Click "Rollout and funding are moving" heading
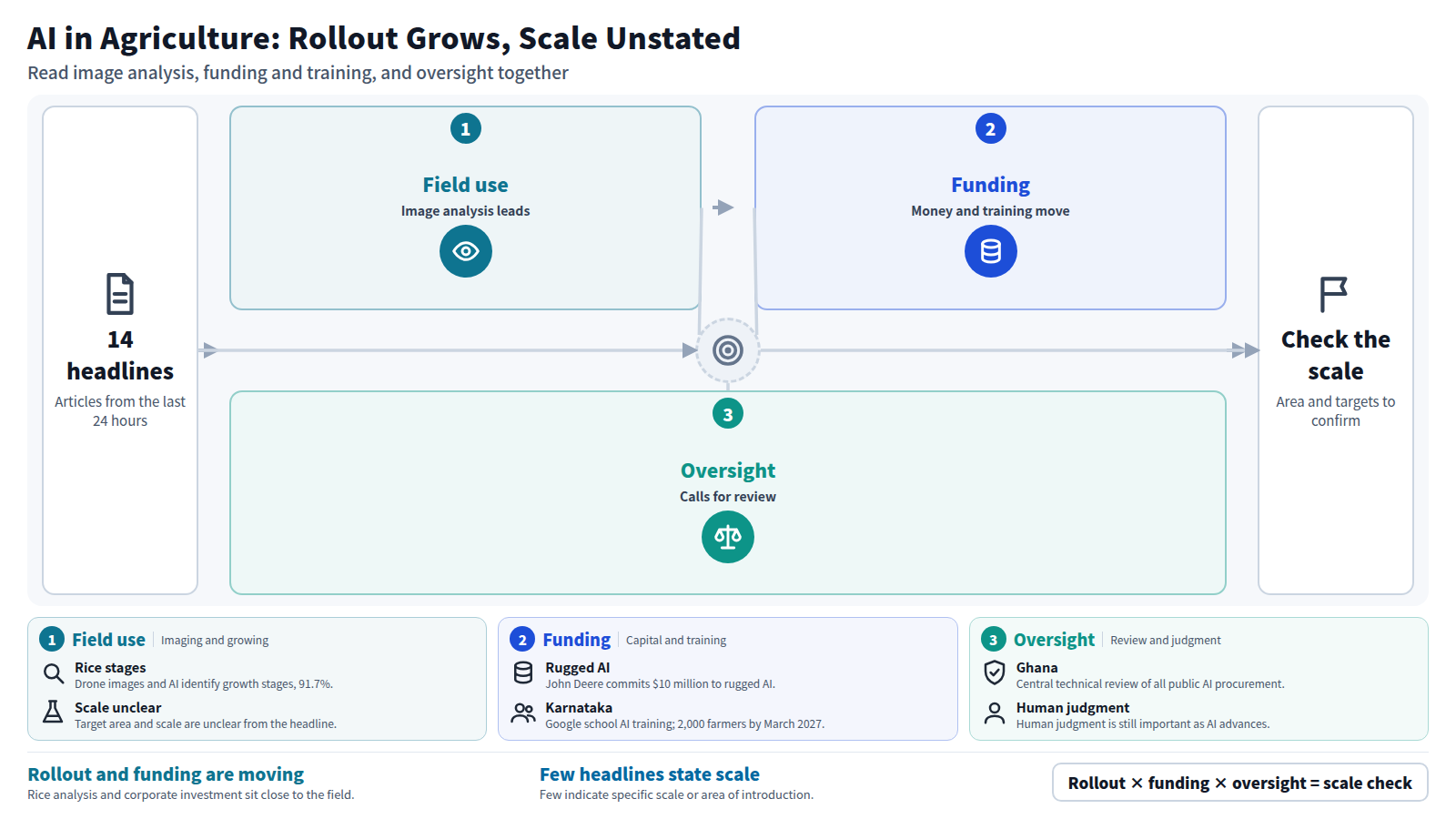This screenshot has height=819, width=1456. point(166,774)
